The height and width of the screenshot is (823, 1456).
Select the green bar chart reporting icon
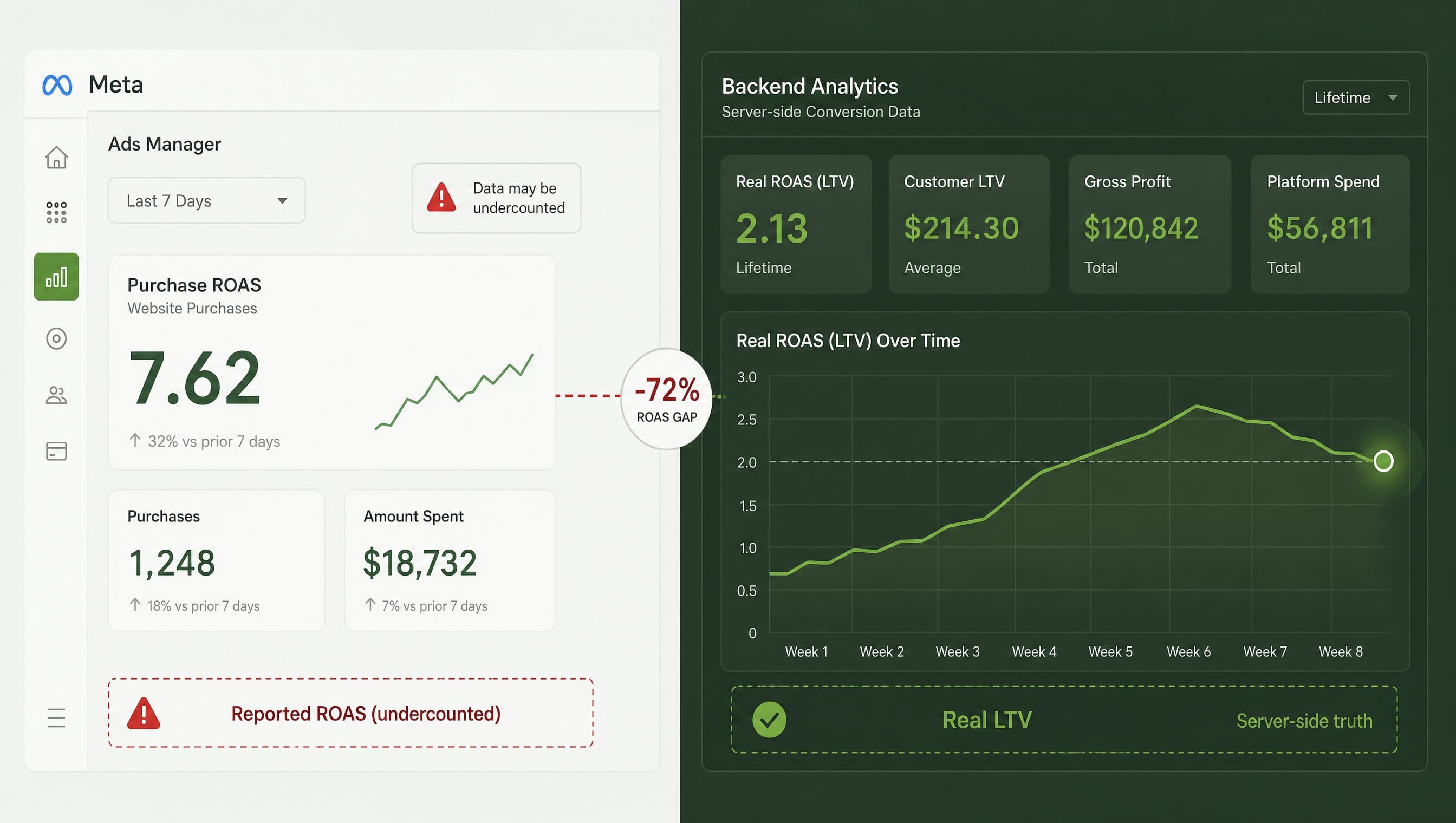(56, 276)
